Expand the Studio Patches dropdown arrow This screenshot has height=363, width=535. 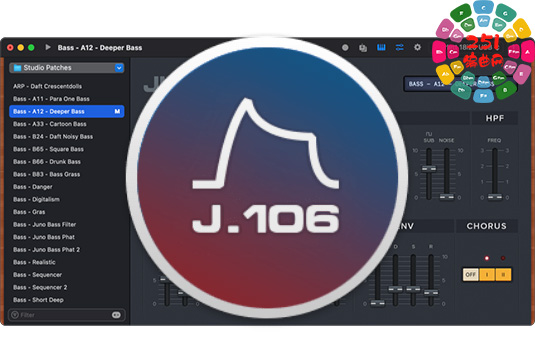(x=119, y=68)
